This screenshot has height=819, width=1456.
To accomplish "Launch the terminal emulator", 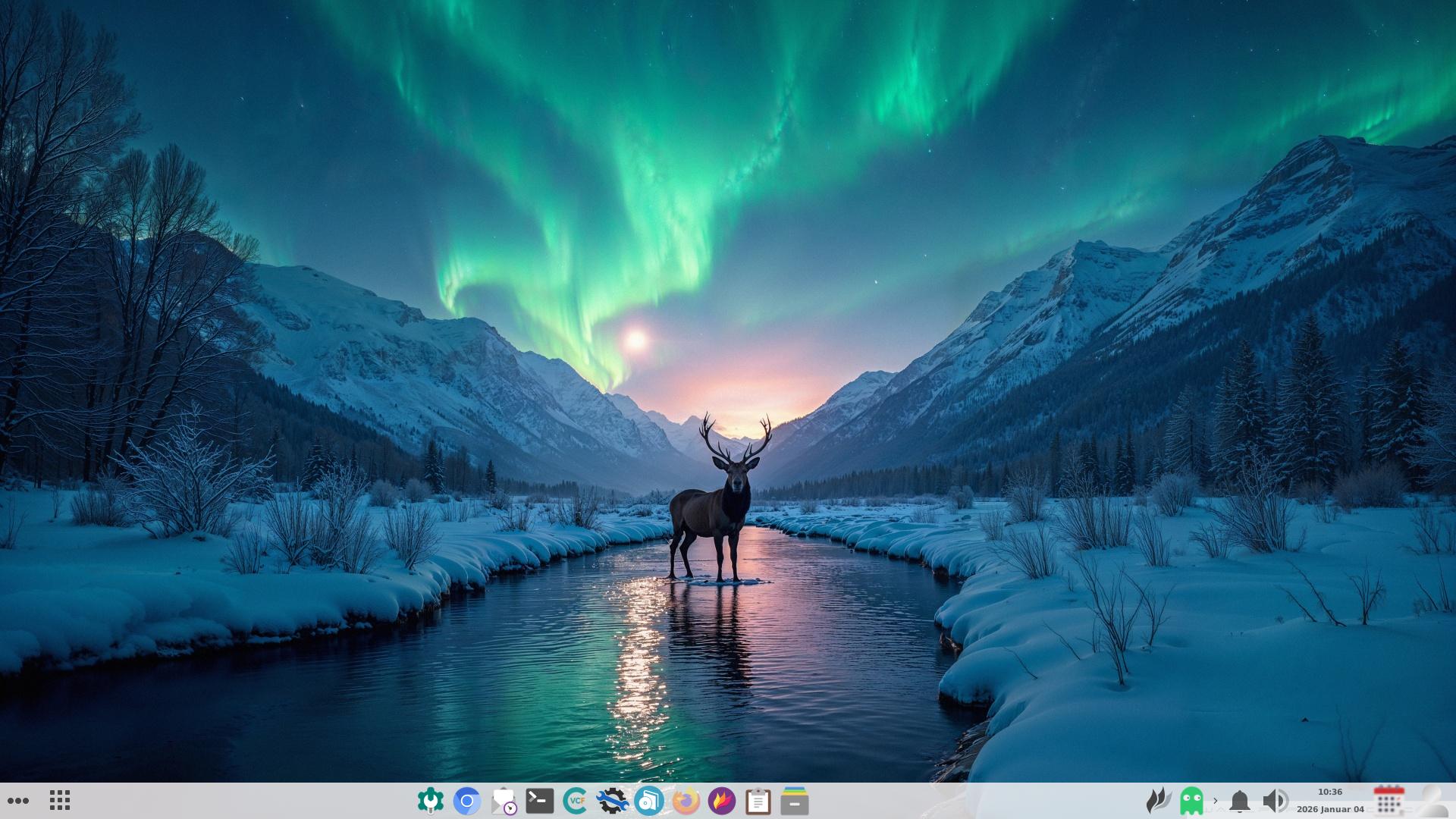I will 539,801.
